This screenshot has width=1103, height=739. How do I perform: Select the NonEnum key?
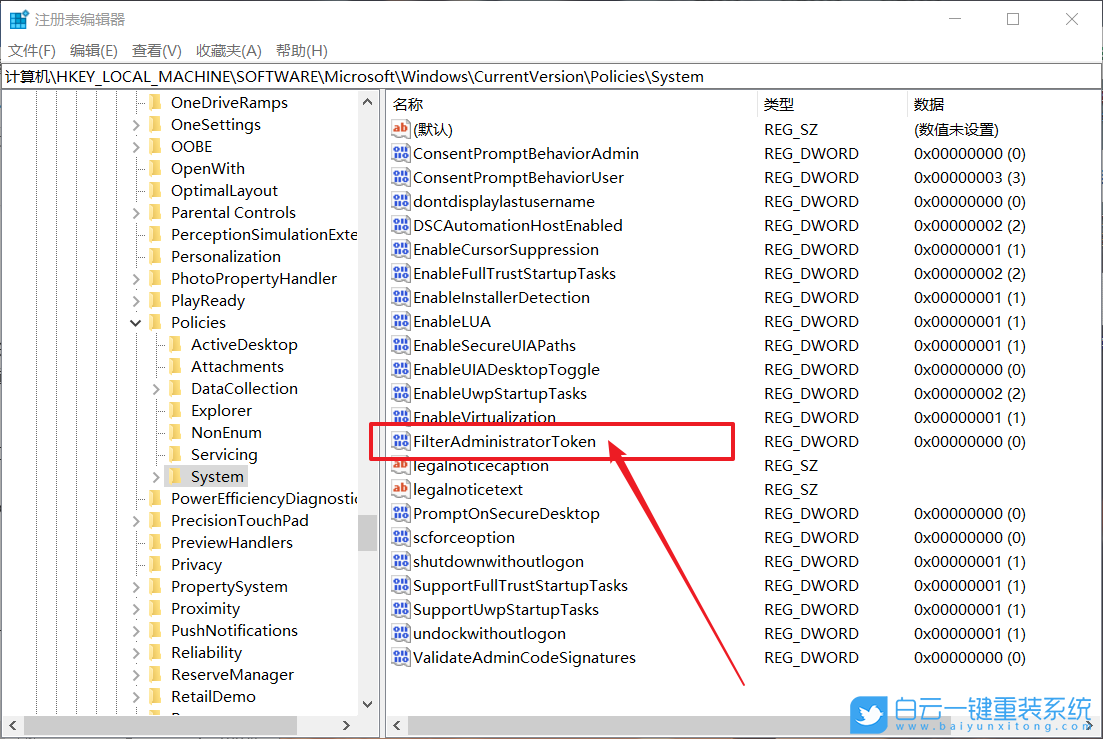[x=226, y=432]
